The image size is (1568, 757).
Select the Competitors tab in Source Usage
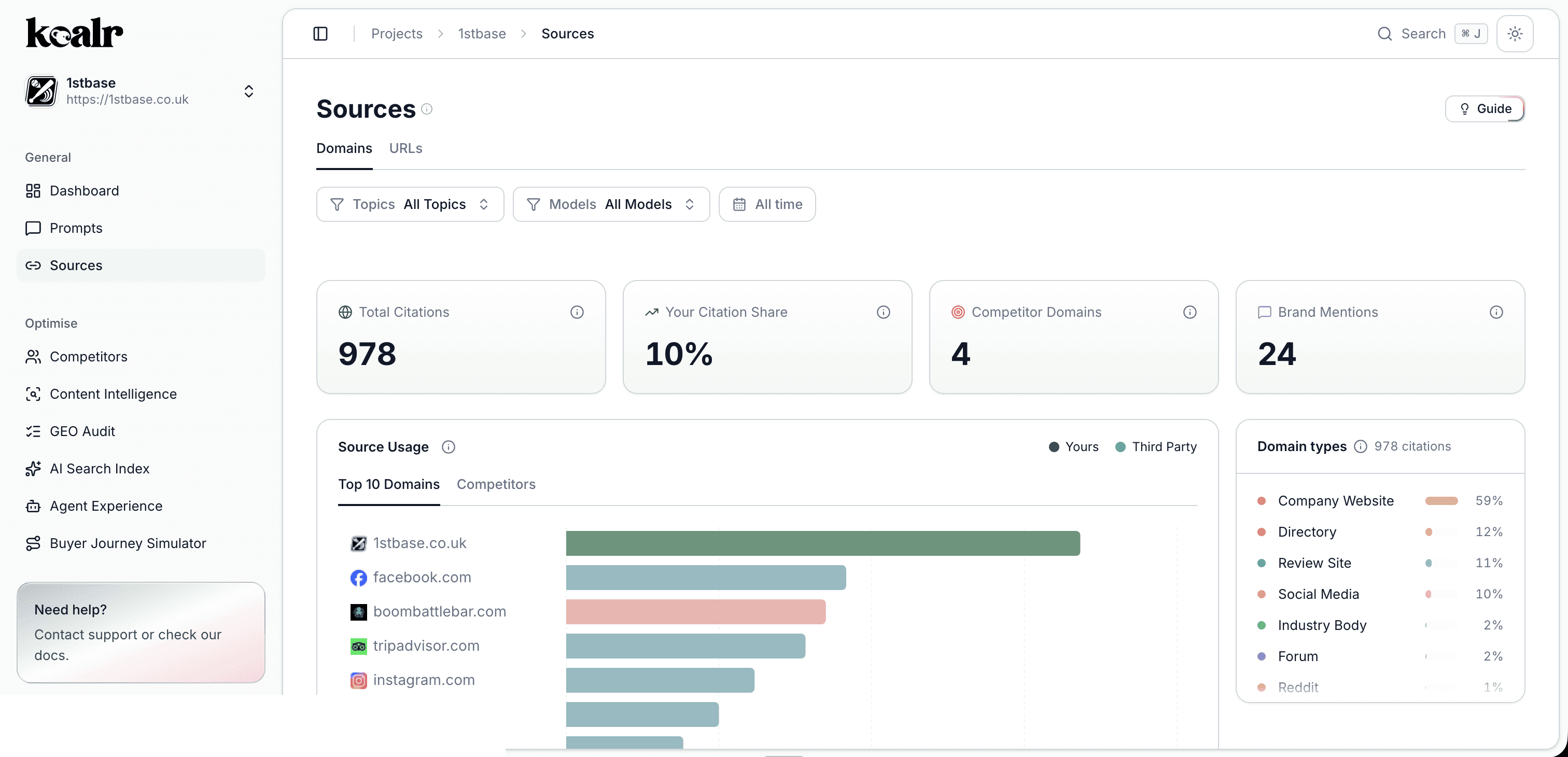point(496,484)
